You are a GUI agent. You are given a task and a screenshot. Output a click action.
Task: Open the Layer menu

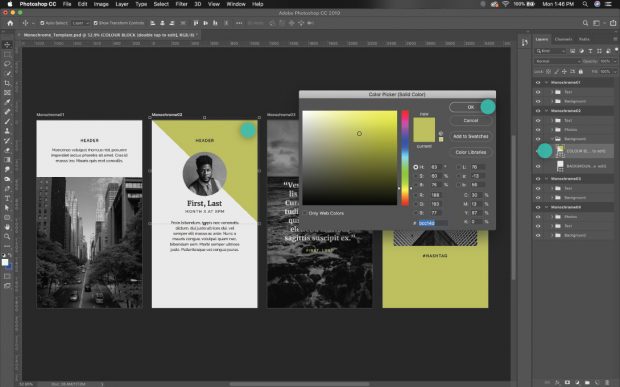(121, 4)
